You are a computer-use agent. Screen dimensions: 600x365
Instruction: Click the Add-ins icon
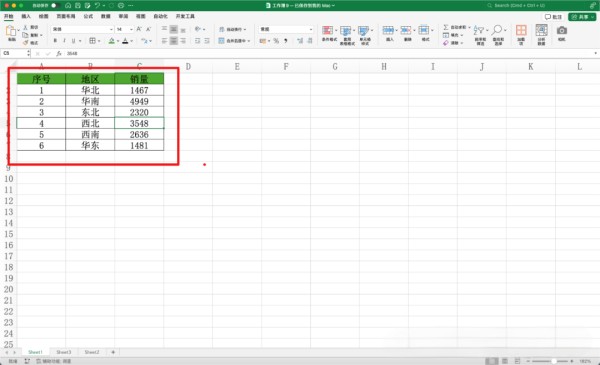521,30
